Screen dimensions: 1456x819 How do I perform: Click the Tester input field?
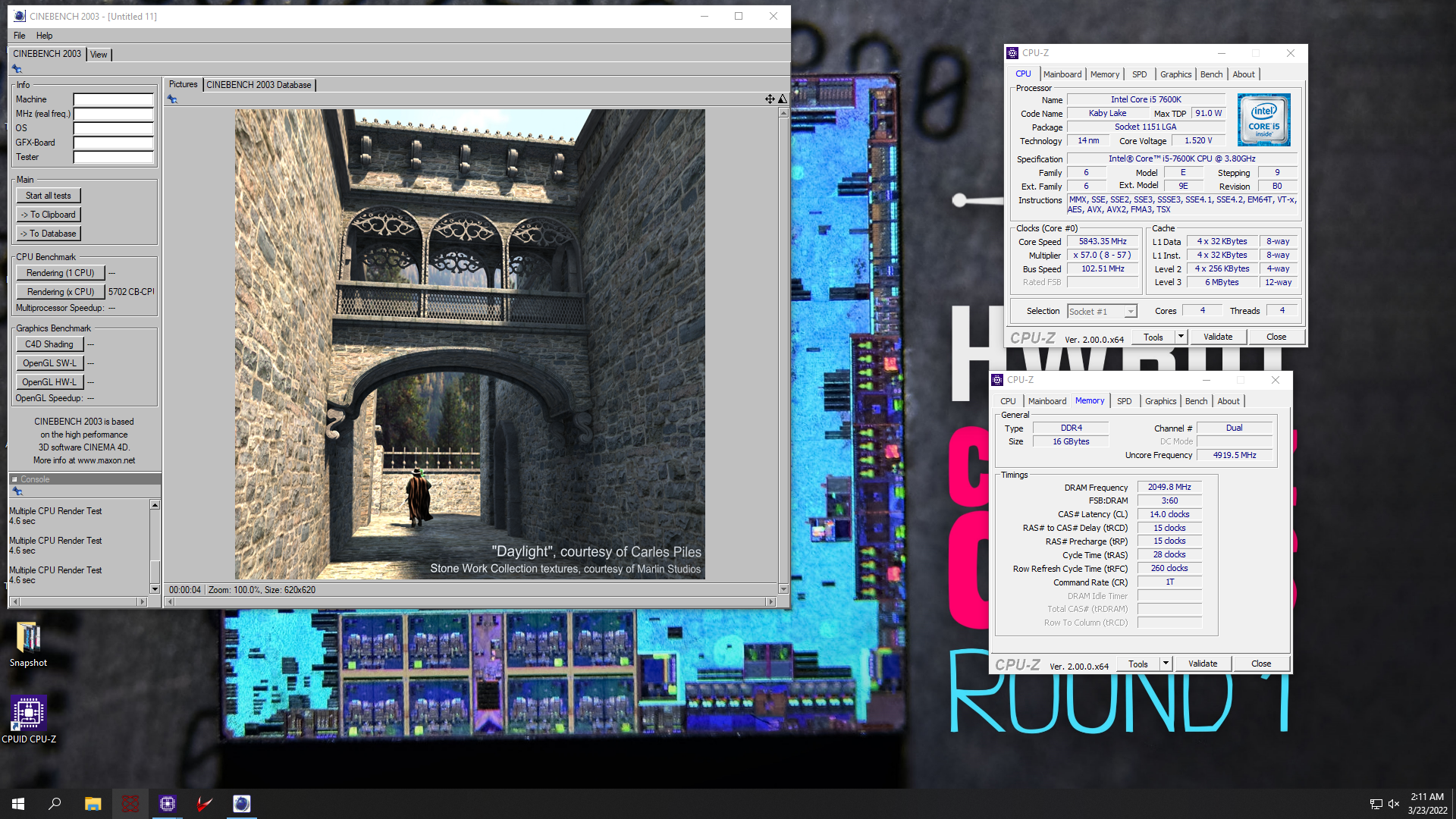(114, 157)
